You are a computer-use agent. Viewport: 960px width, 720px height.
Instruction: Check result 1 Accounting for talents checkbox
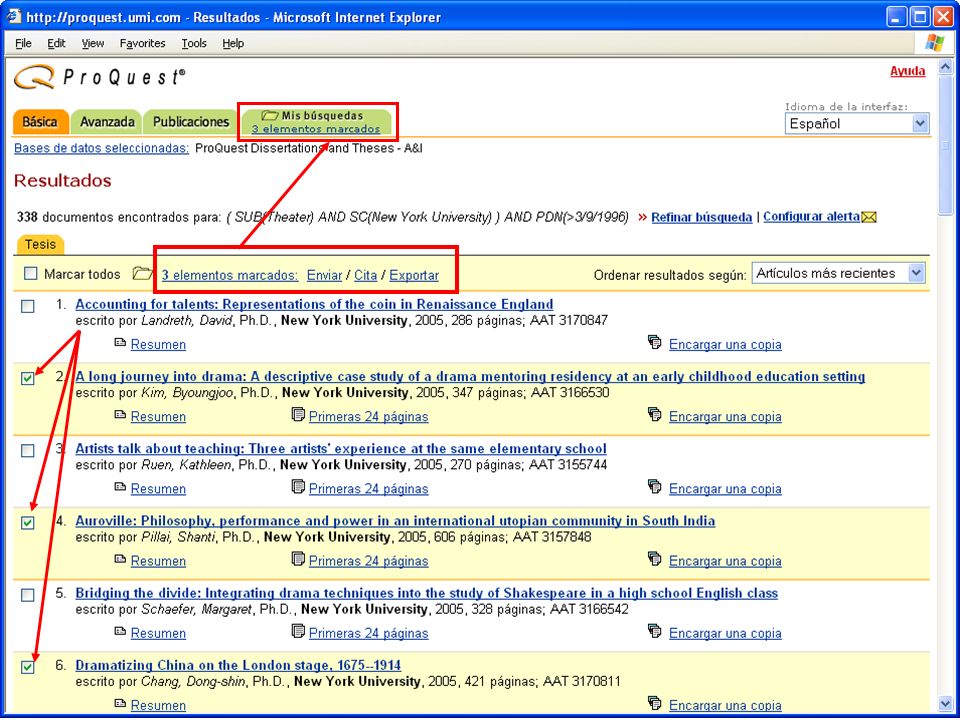28,306
